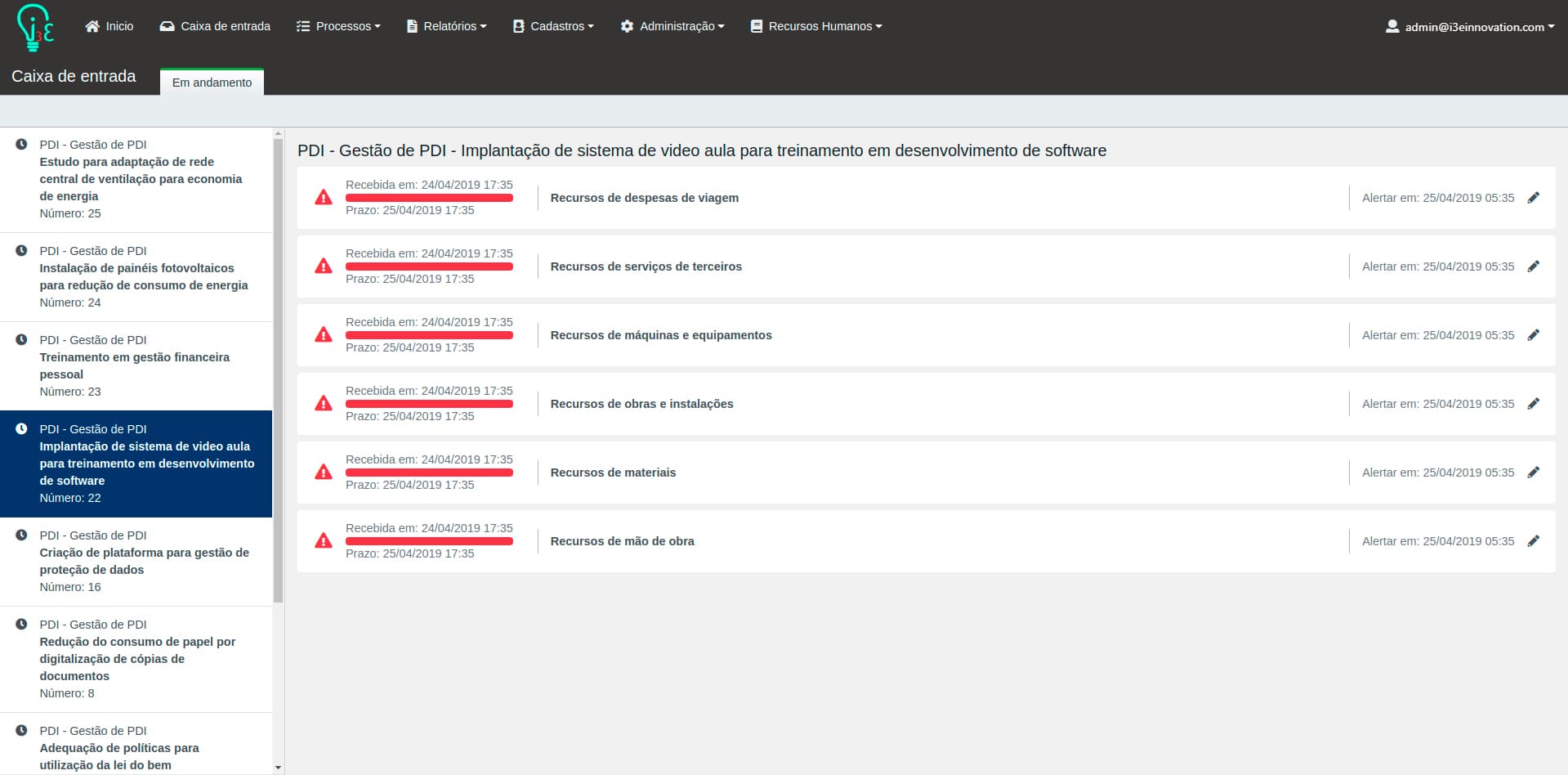Click the Caixa de entrada page title
The image size is (1568, 775).
(x=74, y=76)
